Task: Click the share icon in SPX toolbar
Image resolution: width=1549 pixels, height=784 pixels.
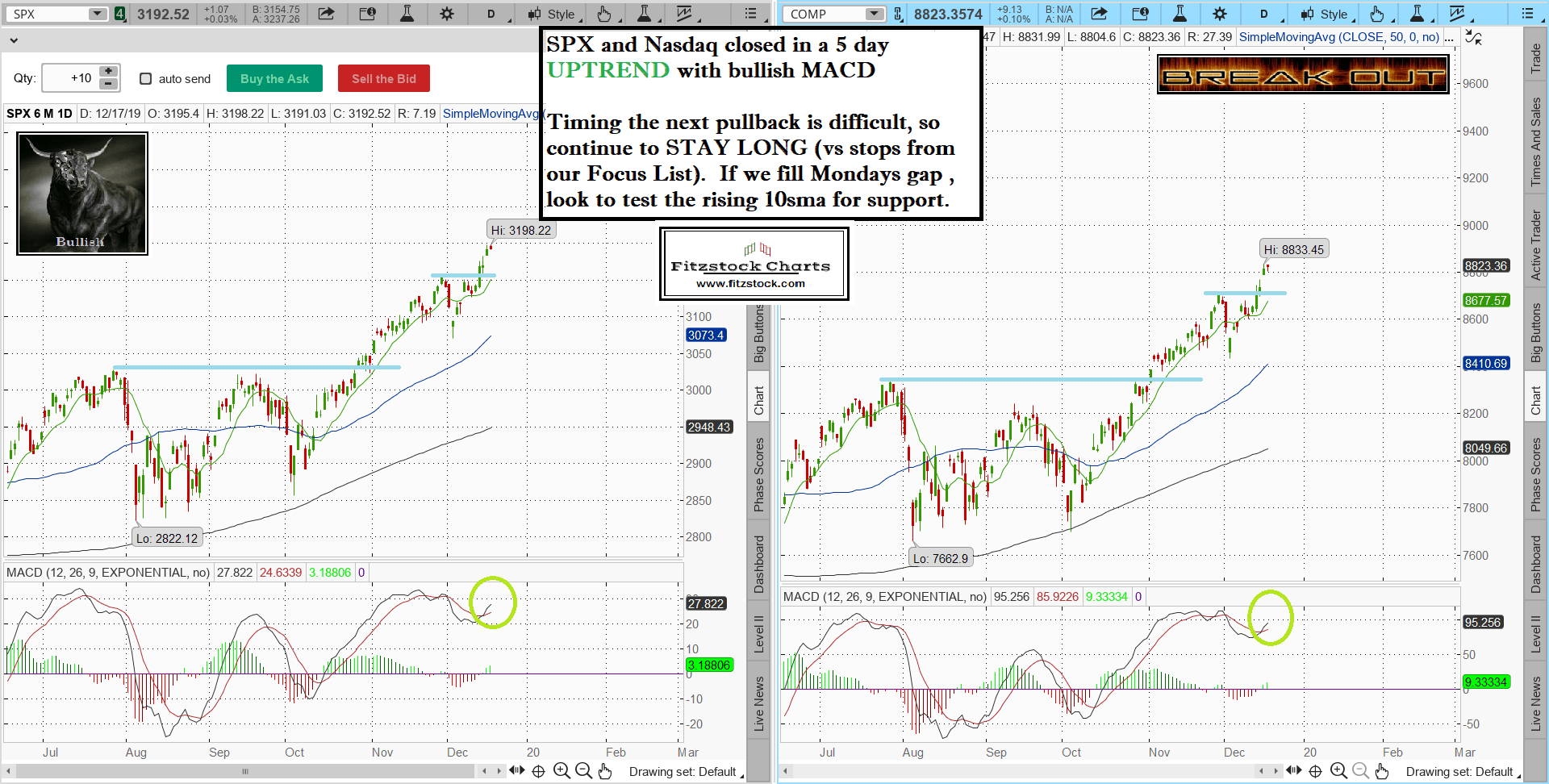Action: 326,14
